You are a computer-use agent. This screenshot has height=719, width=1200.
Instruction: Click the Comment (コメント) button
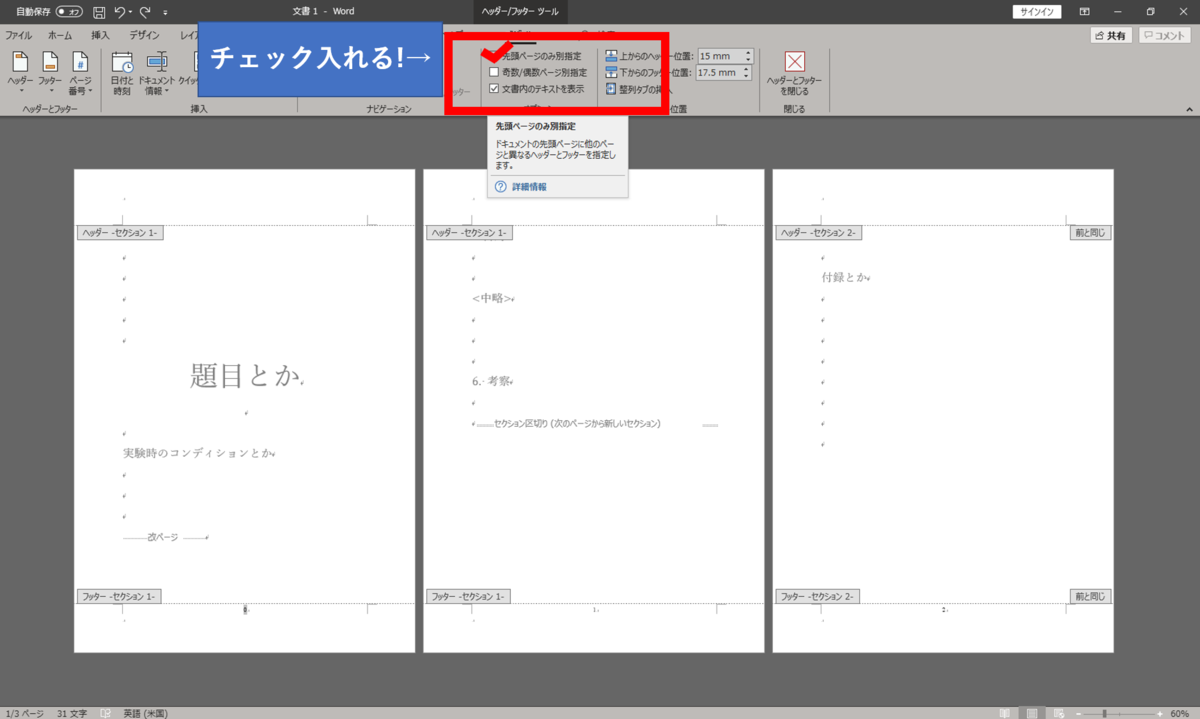pyautogui.click(x=1164, y=35)
